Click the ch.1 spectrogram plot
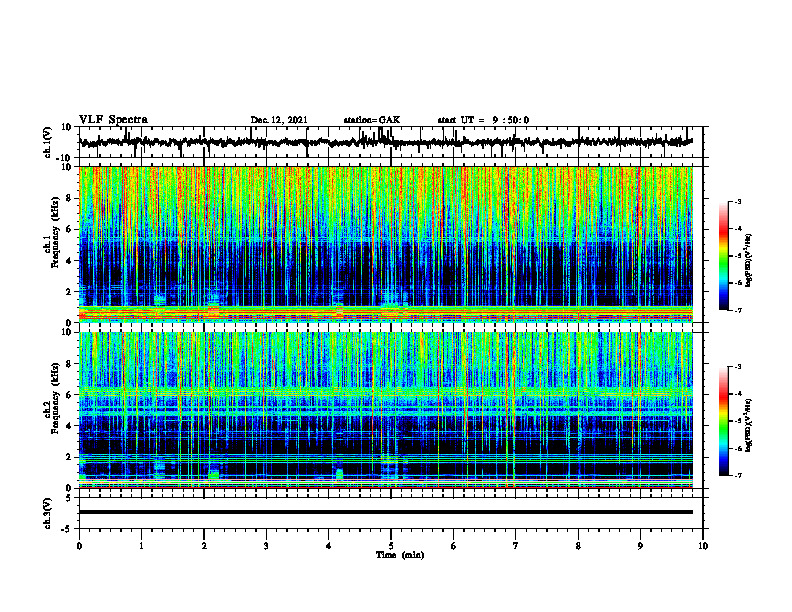Screen dimensions: 792x612 385,244
